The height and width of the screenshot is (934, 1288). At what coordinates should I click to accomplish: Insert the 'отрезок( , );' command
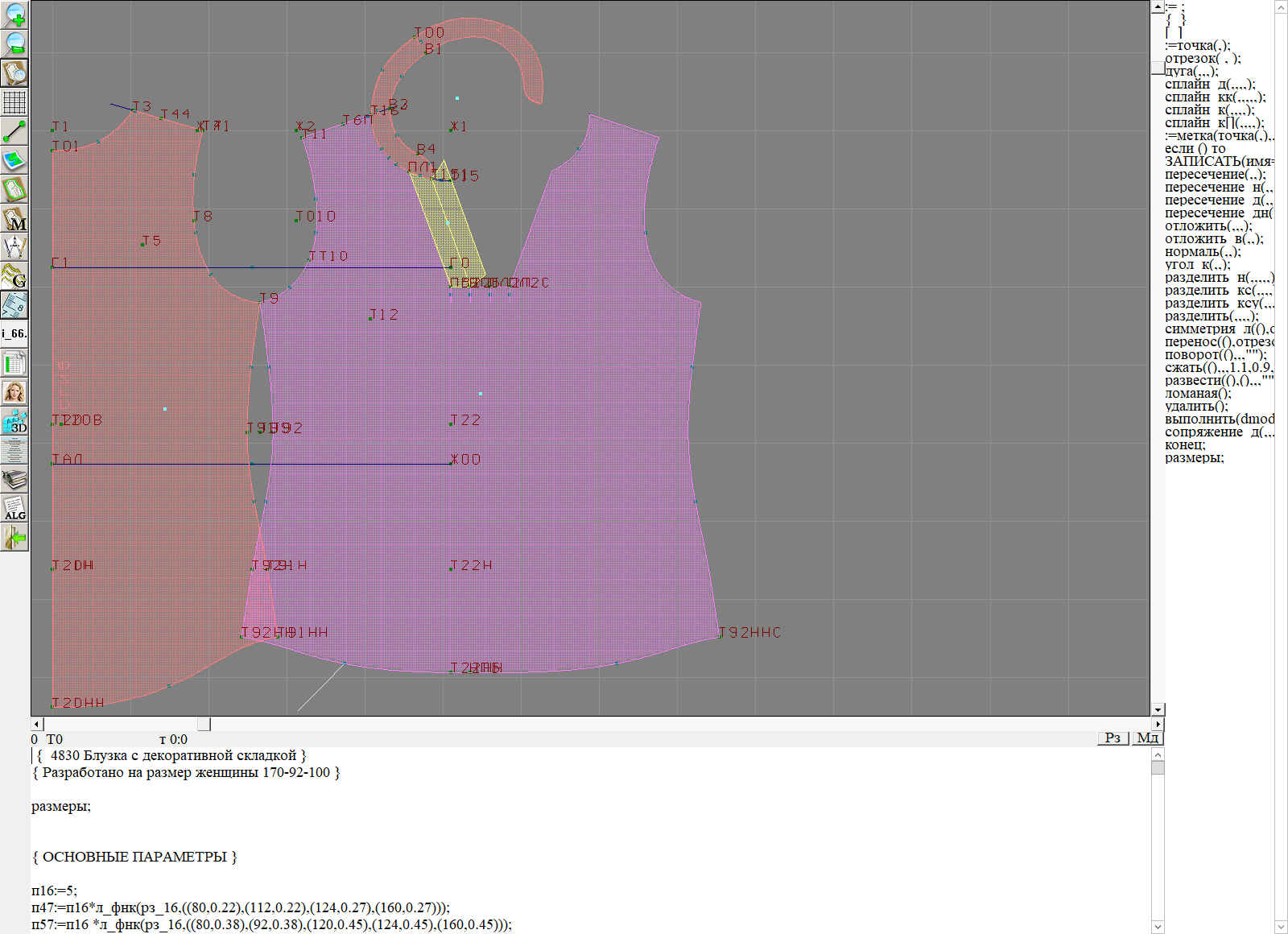coord(1203,59)
